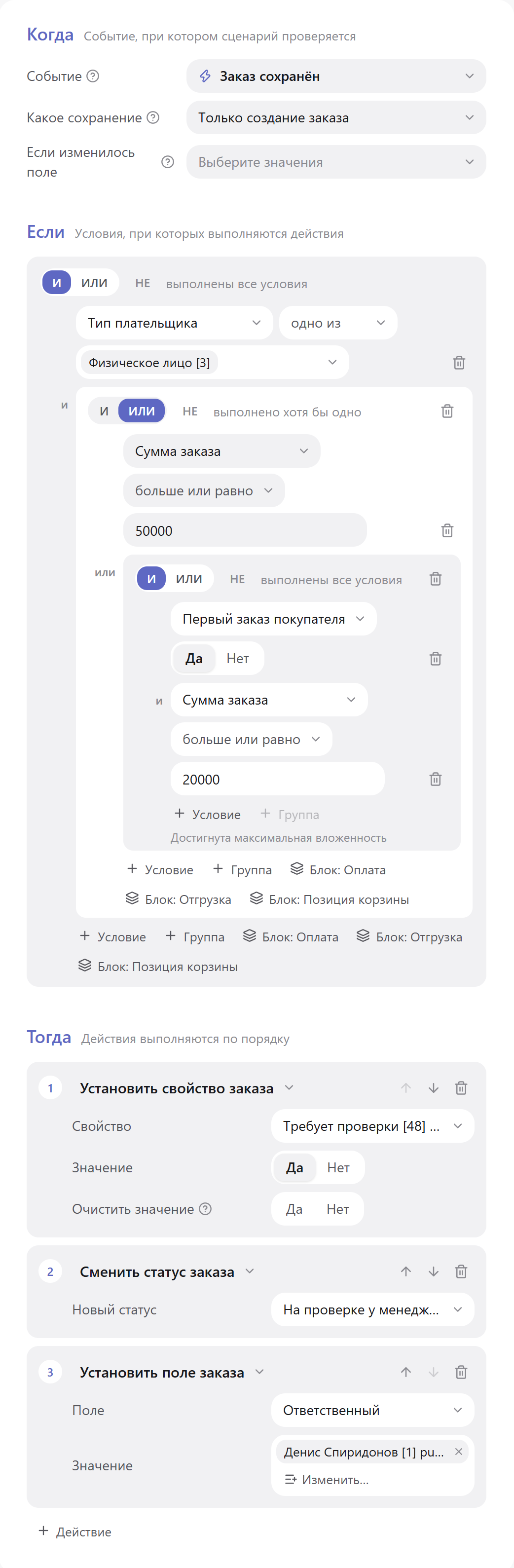Open the одно из operator dropdown
Screen dimensions: 514x1568
pyautogui.click(x=337, y=323)
